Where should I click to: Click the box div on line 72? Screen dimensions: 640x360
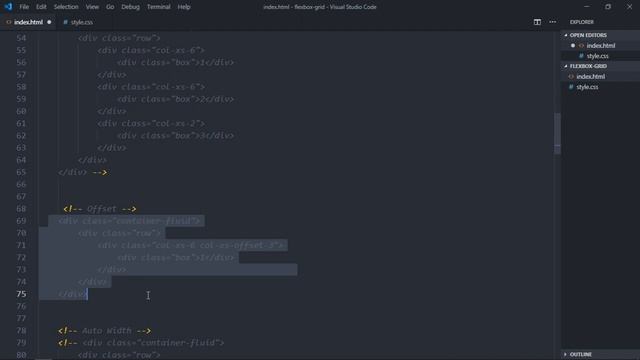pos(176,258)
